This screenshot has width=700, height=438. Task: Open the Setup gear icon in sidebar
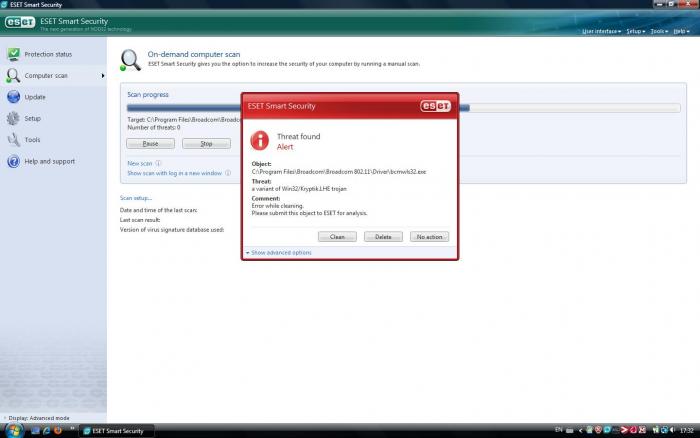[x=13, y=118]
